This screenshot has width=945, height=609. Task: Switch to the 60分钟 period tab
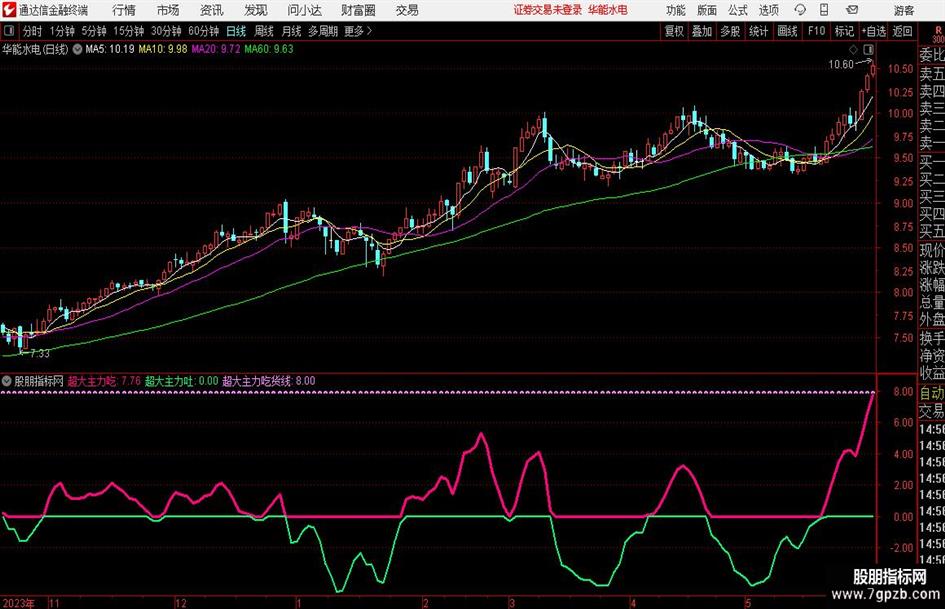click(204, 31)
